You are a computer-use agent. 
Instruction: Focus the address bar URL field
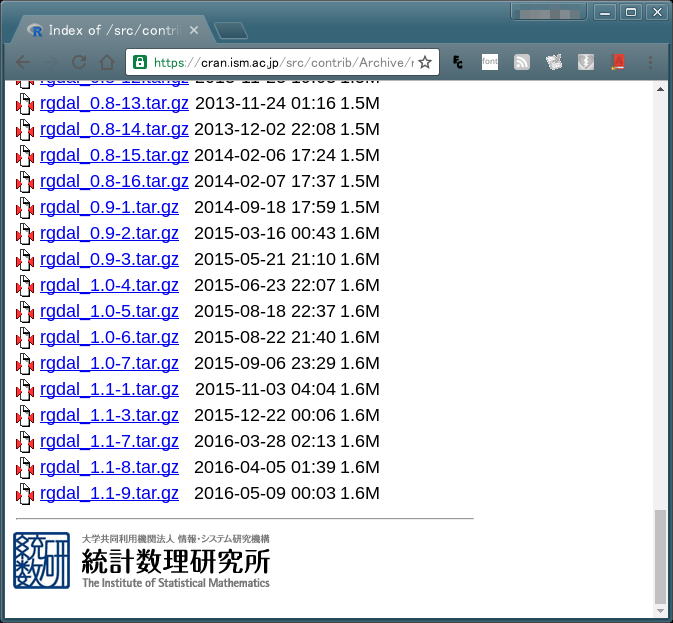point(282,63)
